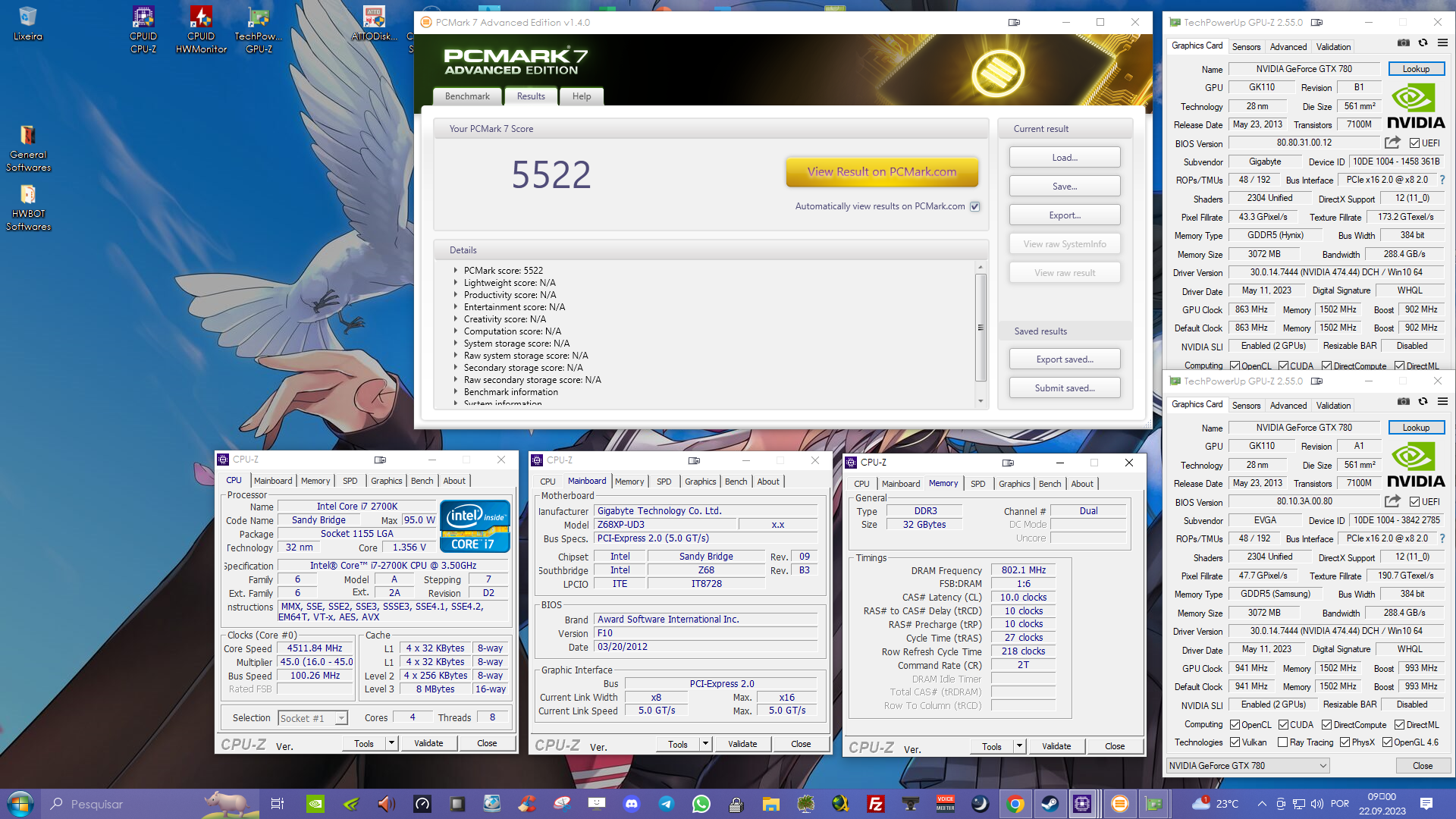
Task: Click BIOS share arrow in lower GPU-Z
Action: [1392, 501]
